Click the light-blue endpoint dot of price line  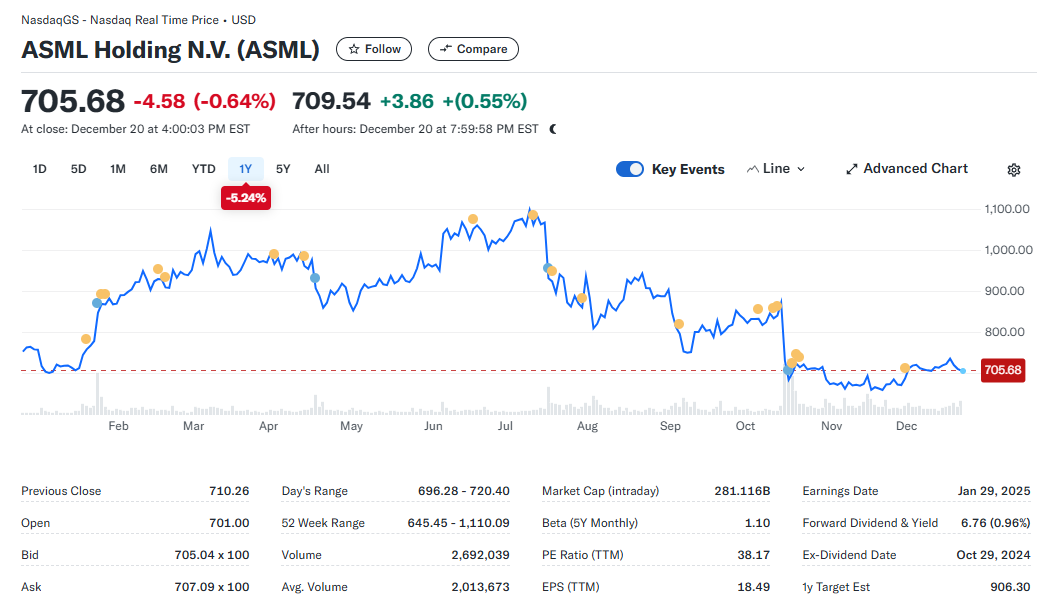(x=963, y=370)
